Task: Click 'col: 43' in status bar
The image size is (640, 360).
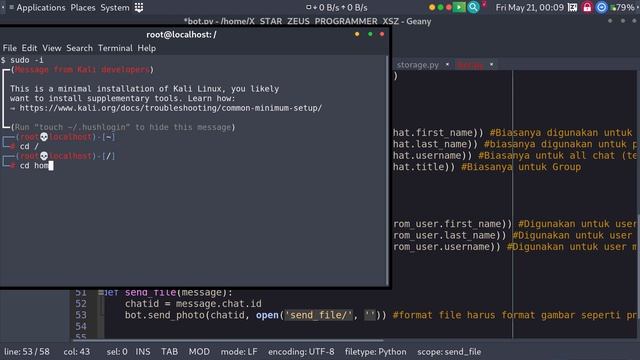Action: tap(77, 352)
